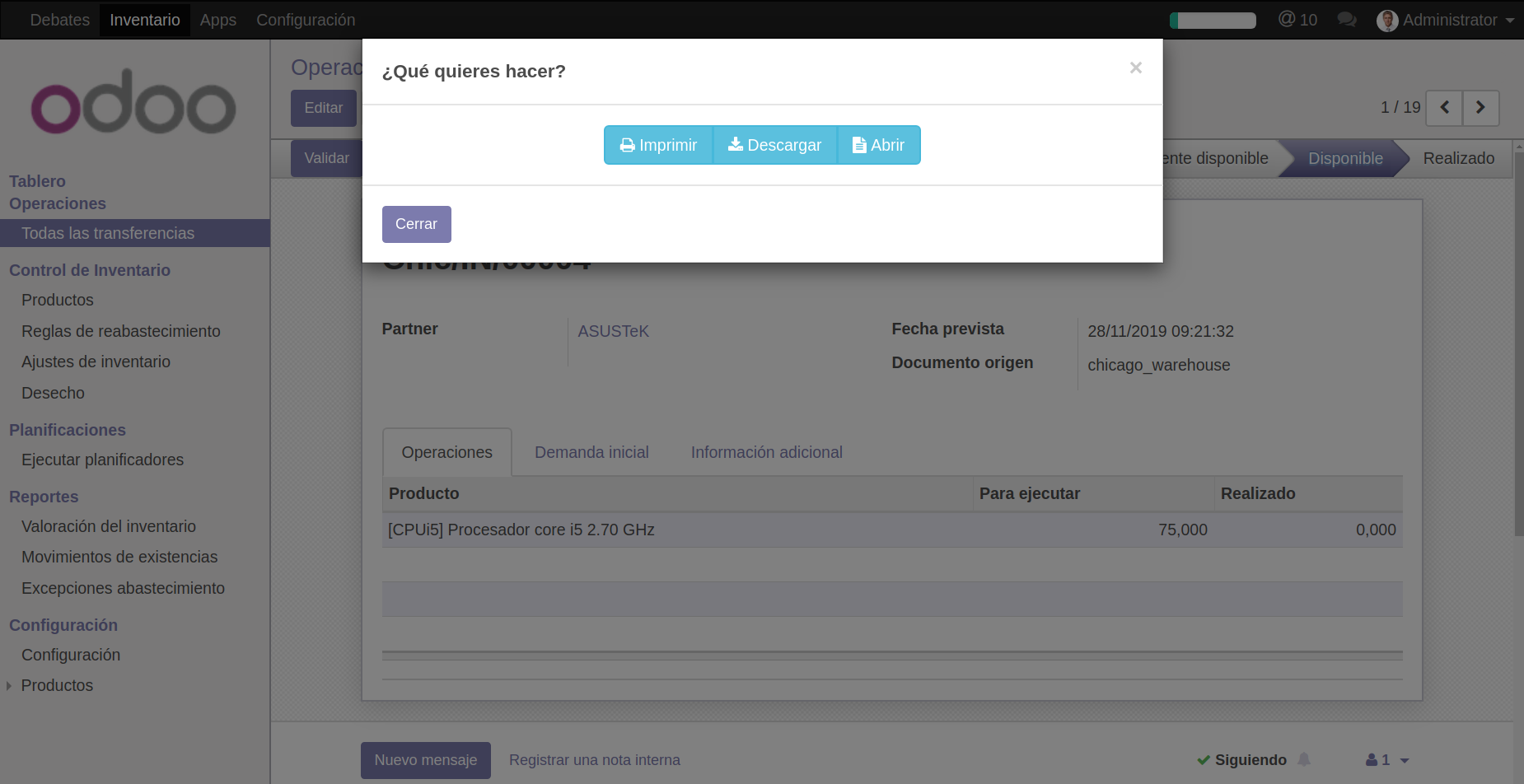Image resolution: width=1524 pixels, height=784 pixels.
Task: Open the Administrator user menu
Action: point(1447,20)
